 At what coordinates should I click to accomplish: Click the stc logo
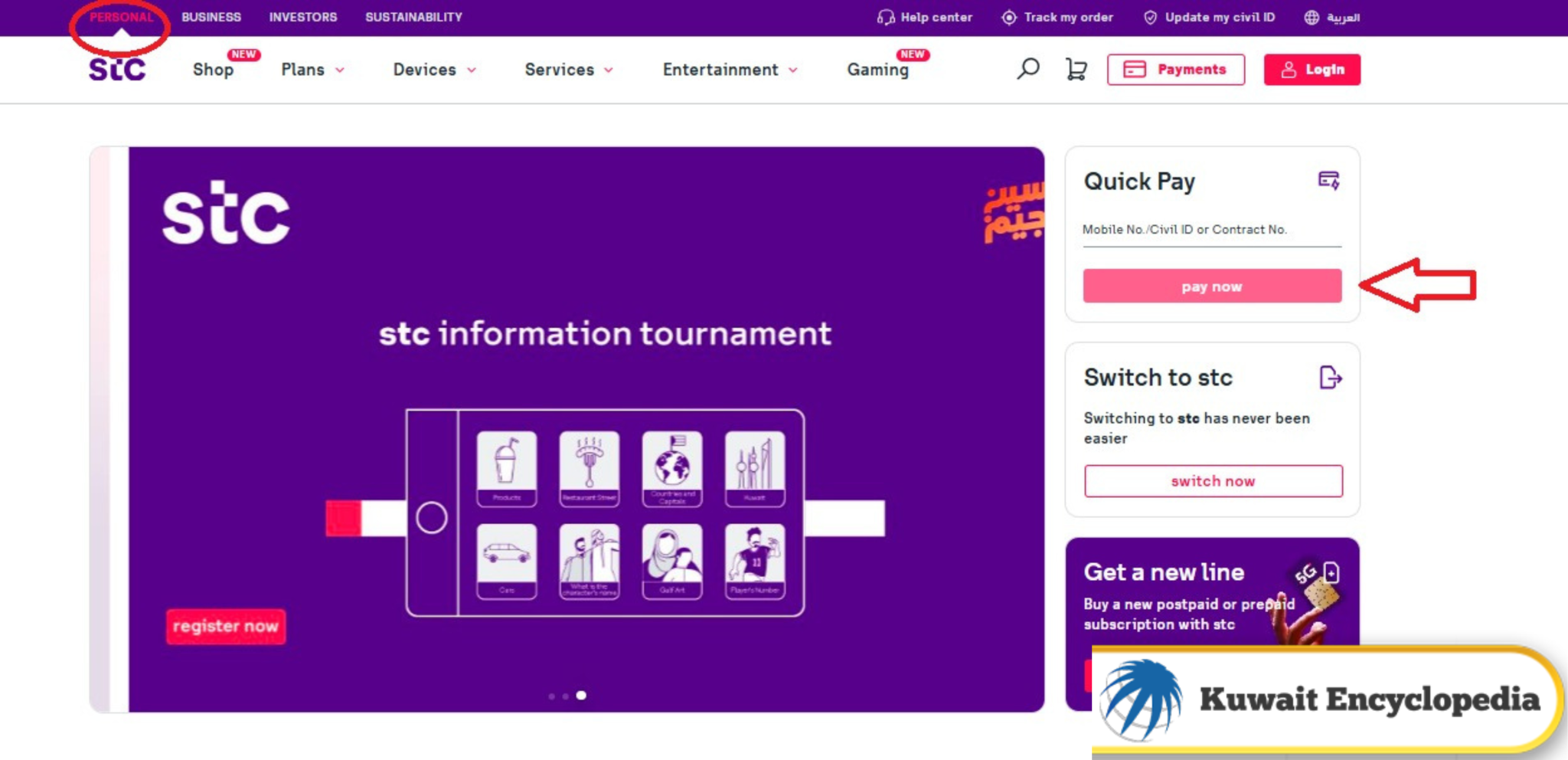[116, 69]
